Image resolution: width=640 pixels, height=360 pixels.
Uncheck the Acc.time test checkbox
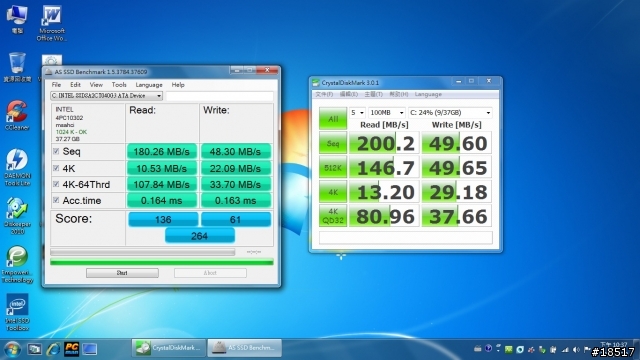[56, 200]
